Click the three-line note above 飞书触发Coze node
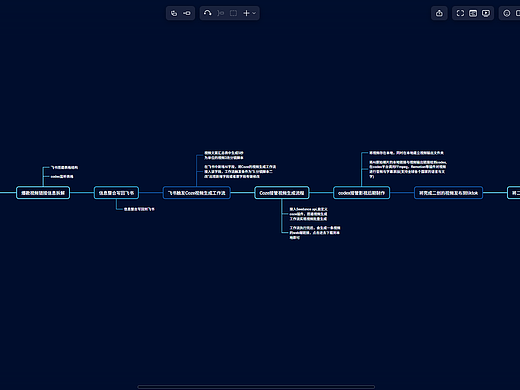 point(240,171)
